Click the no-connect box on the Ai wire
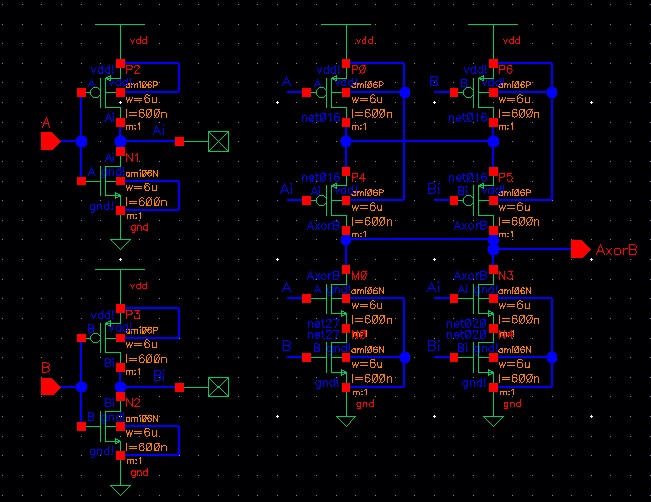Viewport: 651px width, 502px height. (218, 141)
